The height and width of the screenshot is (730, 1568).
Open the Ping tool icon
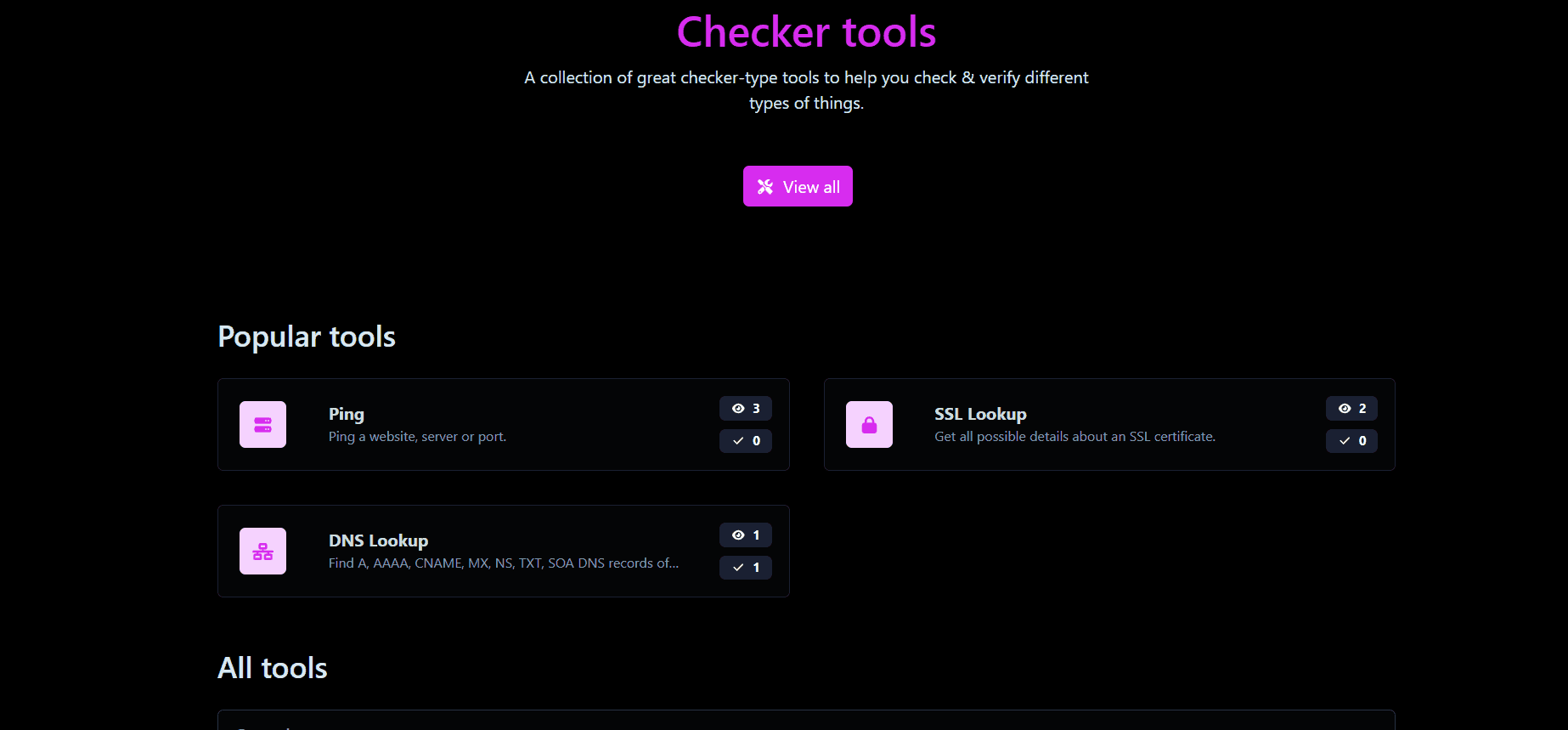pos(262,424)
